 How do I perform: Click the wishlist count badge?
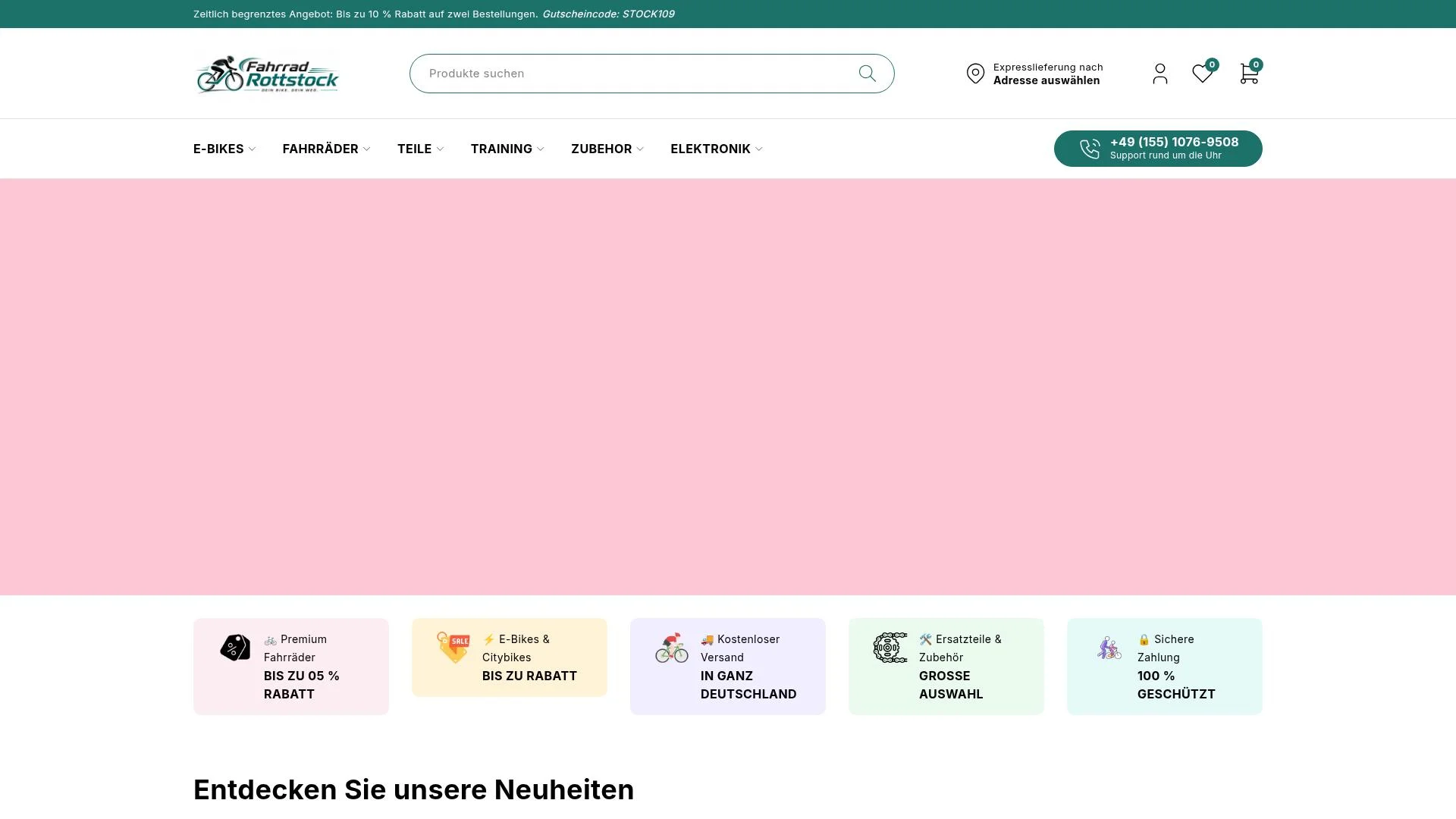1212,64
